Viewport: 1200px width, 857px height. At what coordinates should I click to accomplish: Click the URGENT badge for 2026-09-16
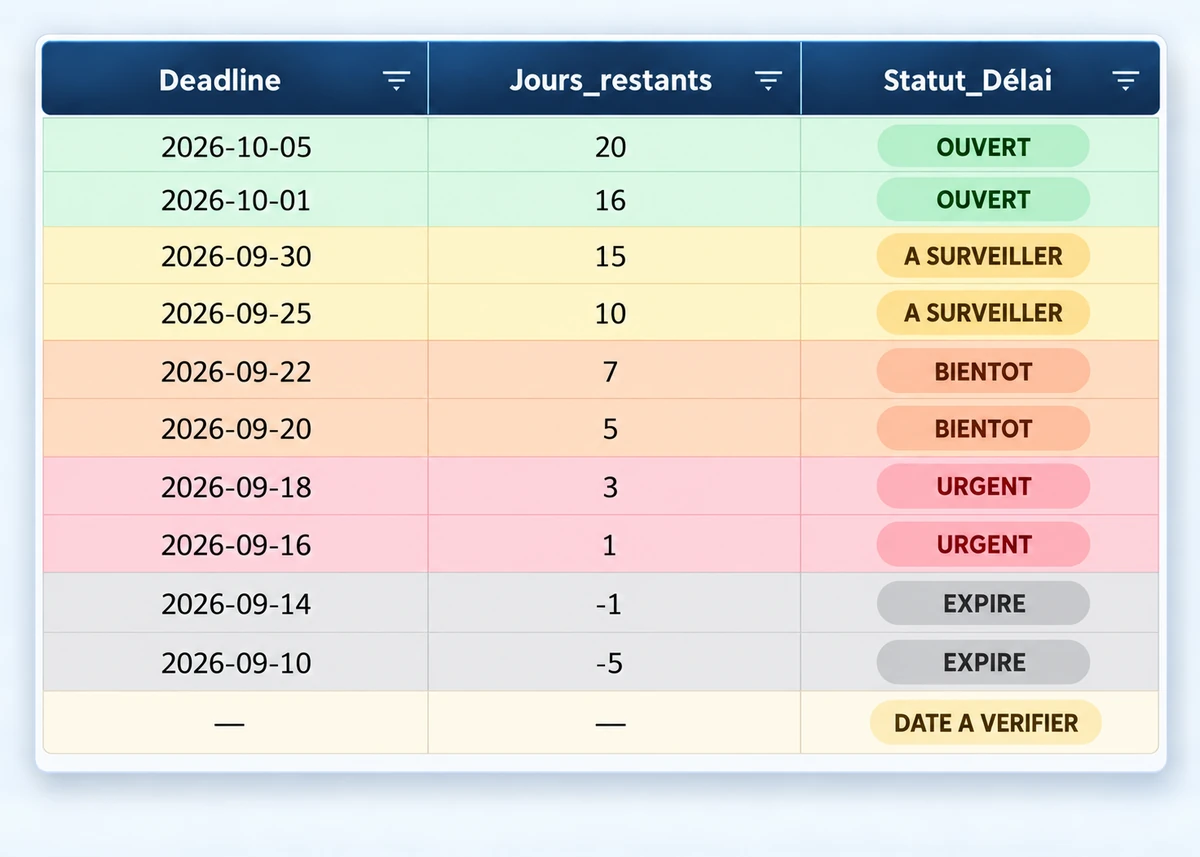(983, 545)
